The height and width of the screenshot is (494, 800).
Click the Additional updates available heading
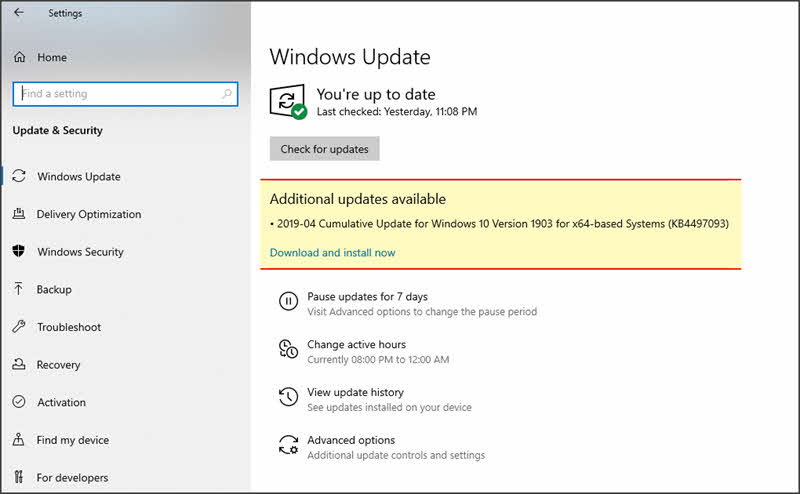pyautogui.click(x=358, y=199)
